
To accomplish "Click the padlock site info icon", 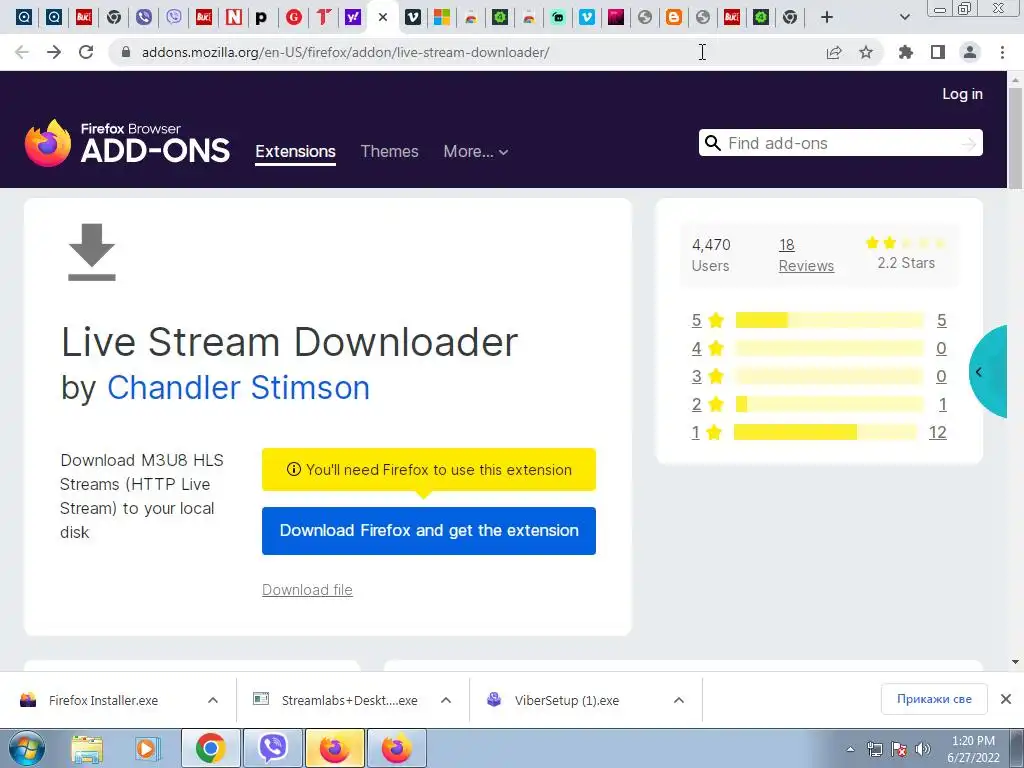I will 127,52.
